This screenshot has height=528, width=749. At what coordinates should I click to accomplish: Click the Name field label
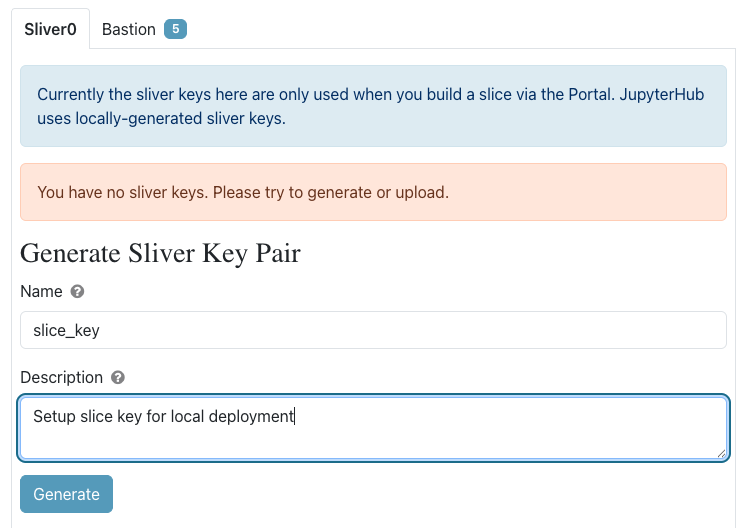pyautogui.click(x=41, y=292)
